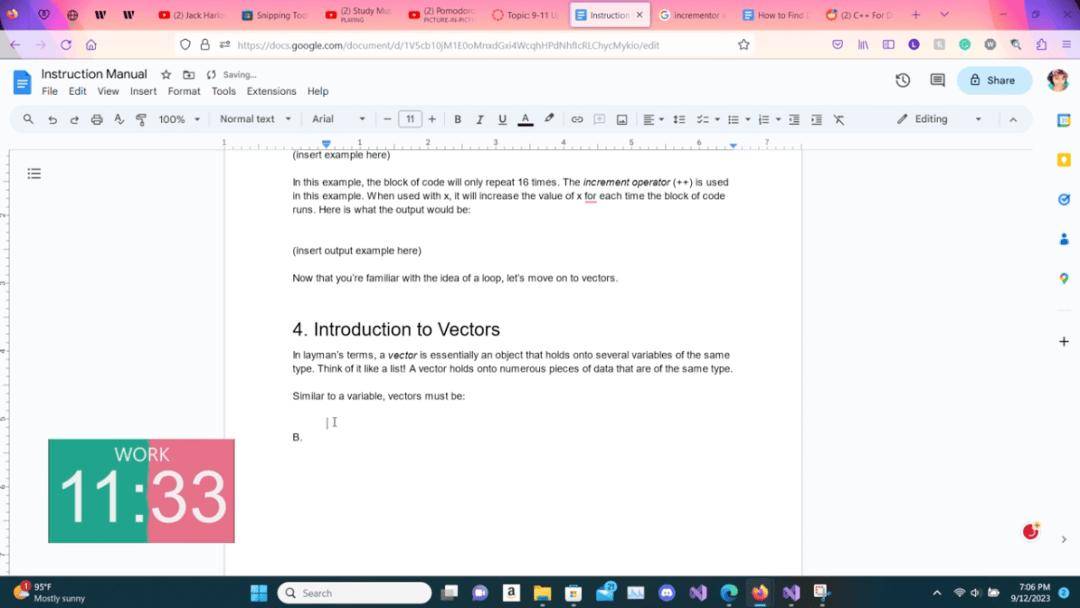Open the version history clock icon
The height and width of the screenshot is (608, 1080).
point(902,81)
